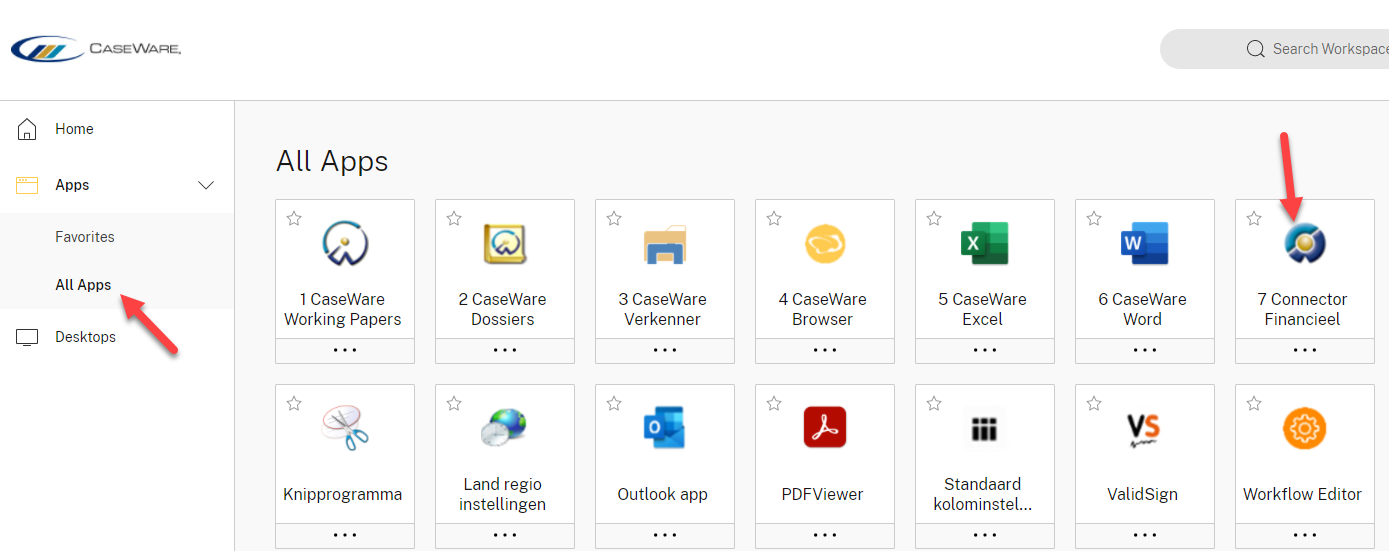Click the Land regio instellingen label

click(503, 494)
